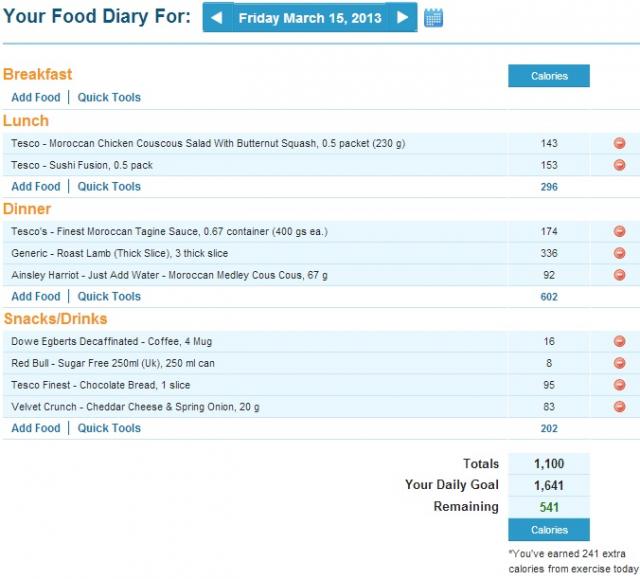Click the top Calories column header
This screenshot has height=579, width=640.
[549, 76]
